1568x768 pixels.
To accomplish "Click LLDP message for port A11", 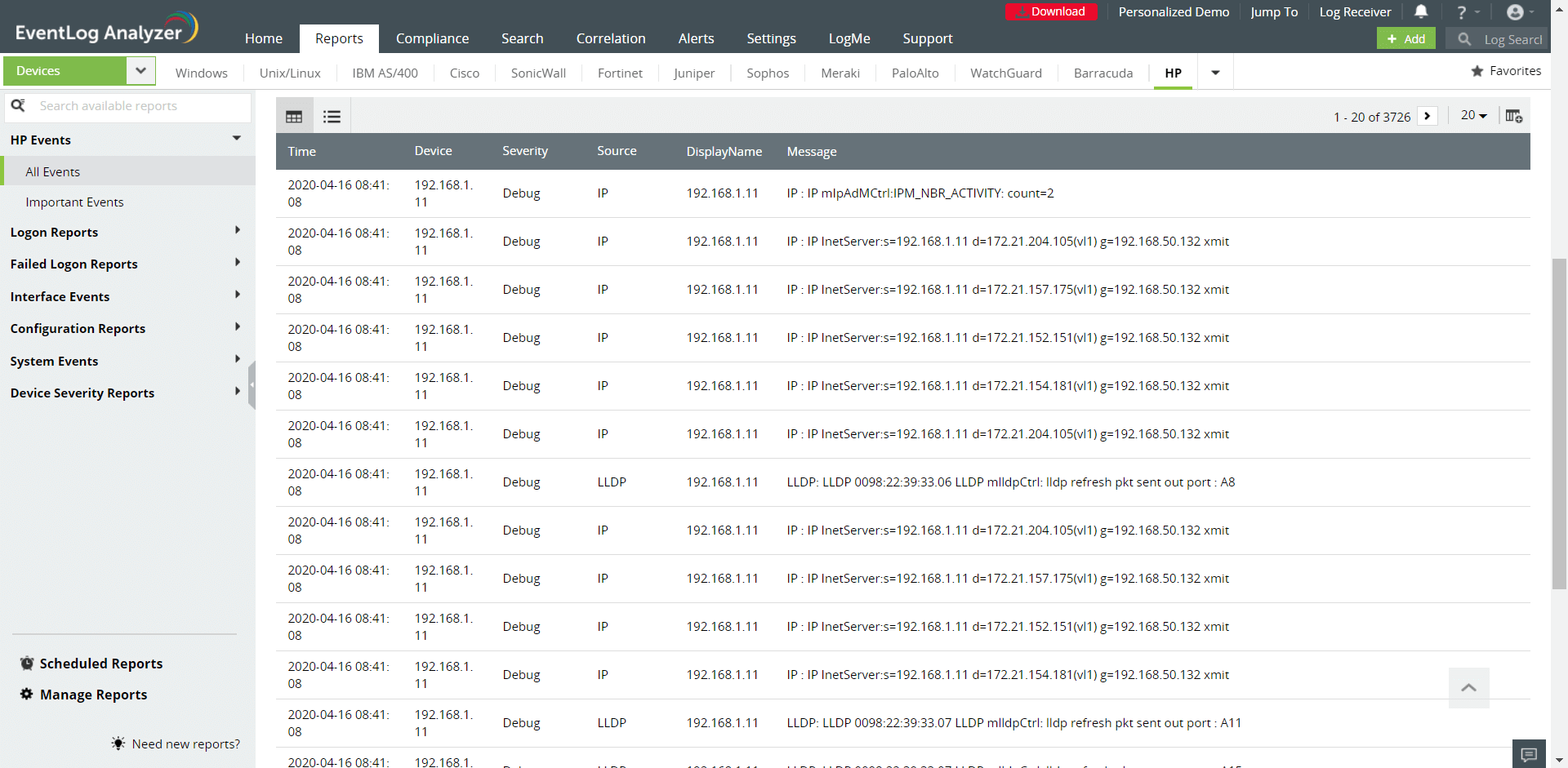I will click(x=1013, y=723).
